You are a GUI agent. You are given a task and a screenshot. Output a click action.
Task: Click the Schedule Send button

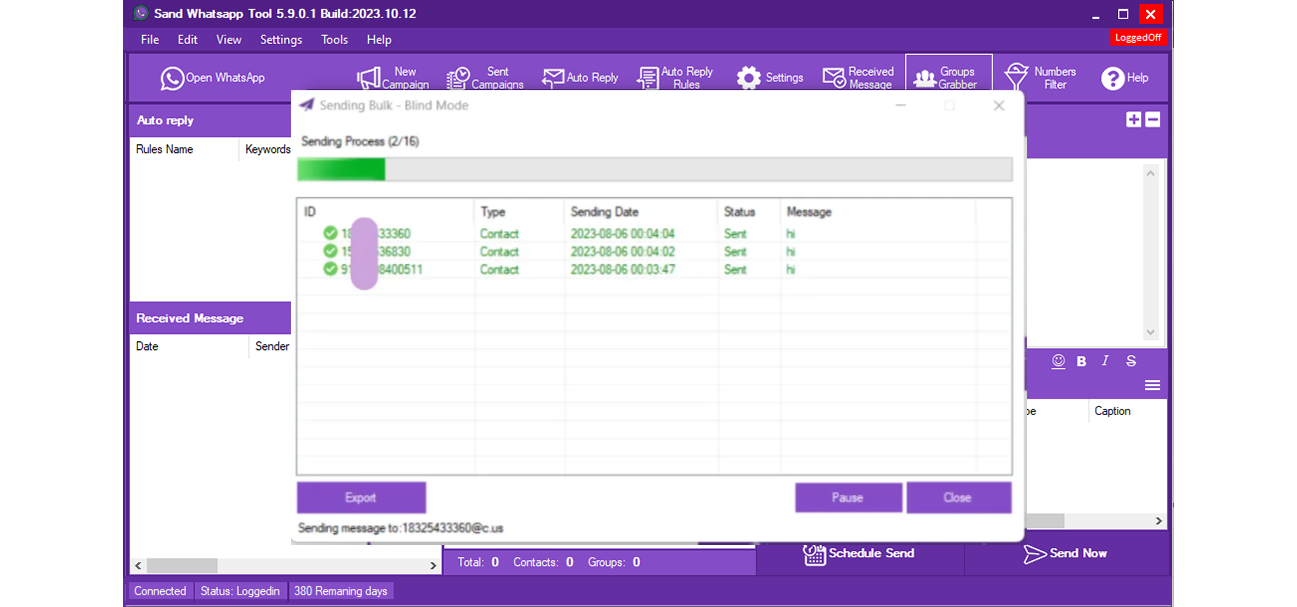(860, 553)
